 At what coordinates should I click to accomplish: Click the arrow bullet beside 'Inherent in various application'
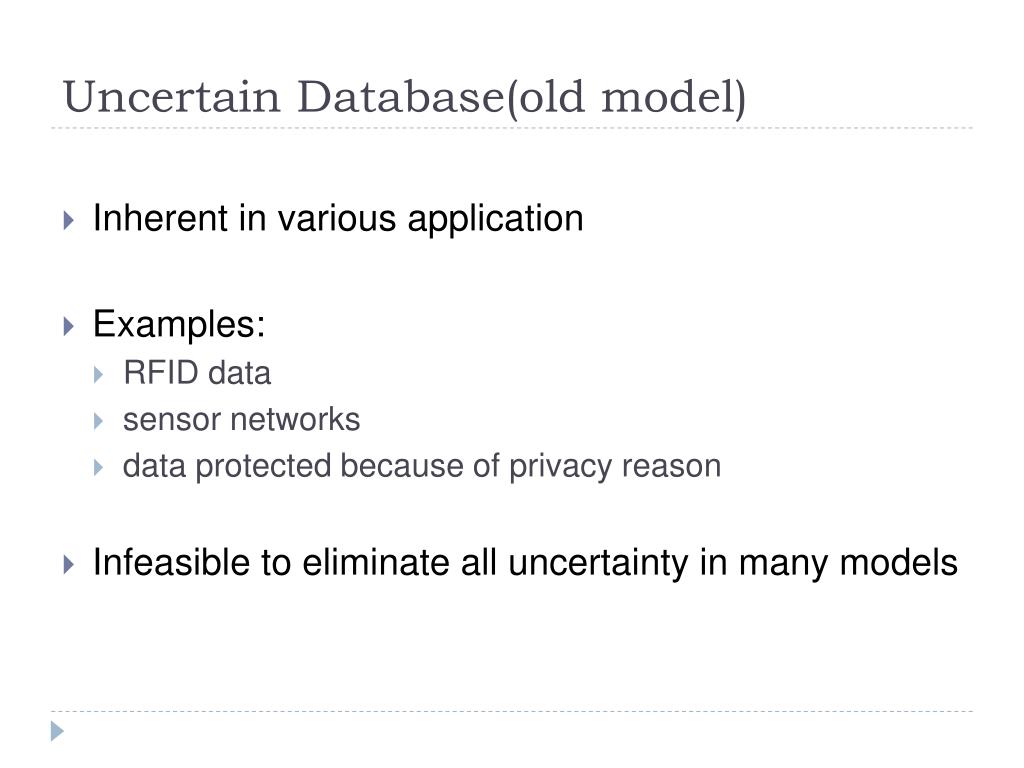pyautogui.click(x=69, y=220)
